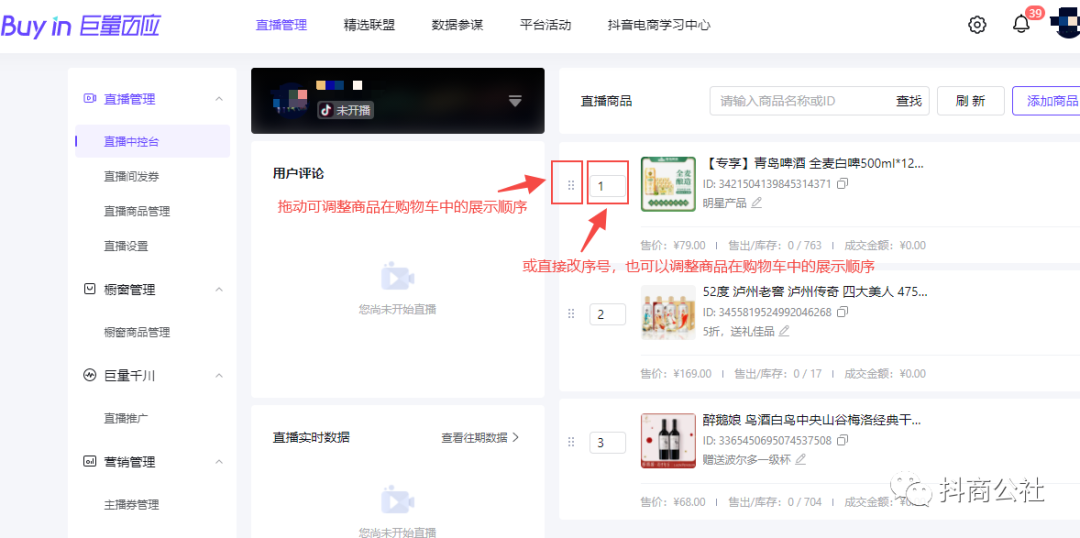Viewport: 1080px width, 538px height.
Task: Click the 刷新 button
Action: (970, 101)
